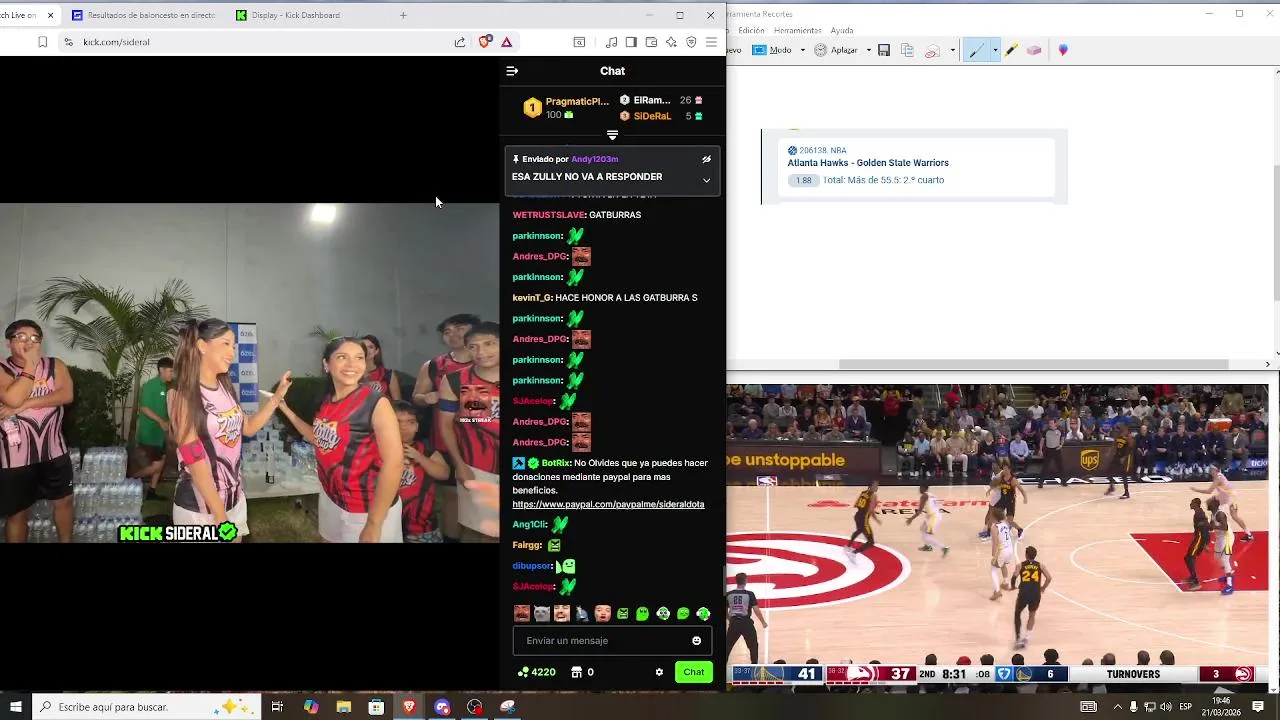The image size is (1280, 720).
Task: Select the pink eraser tool
Action: point(1034,50)
